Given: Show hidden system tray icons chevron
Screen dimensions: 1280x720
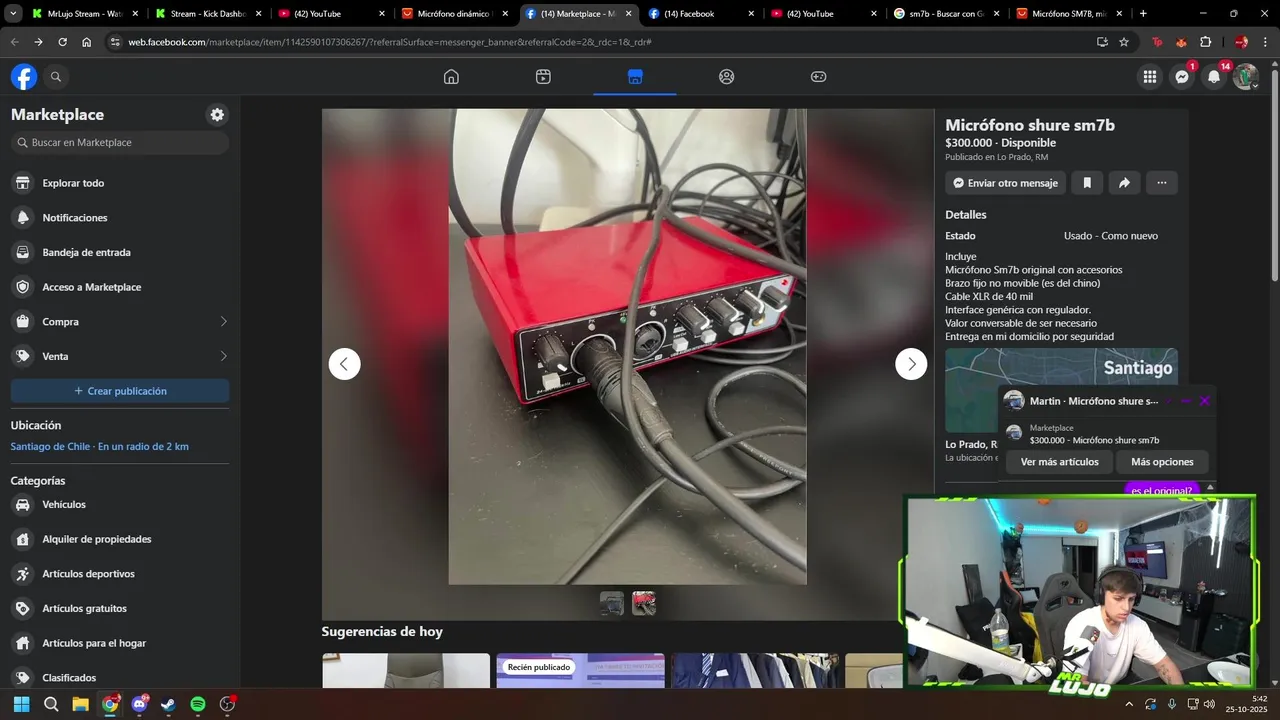Looking at the screenshot, I should 1129,704.
